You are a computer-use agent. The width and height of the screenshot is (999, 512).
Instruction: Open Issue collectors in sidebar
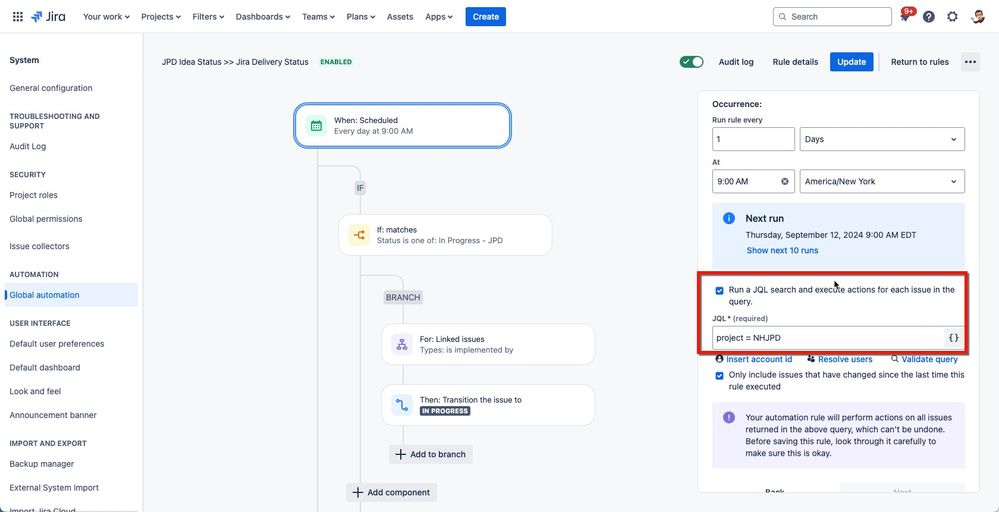(x=40, y=246)
